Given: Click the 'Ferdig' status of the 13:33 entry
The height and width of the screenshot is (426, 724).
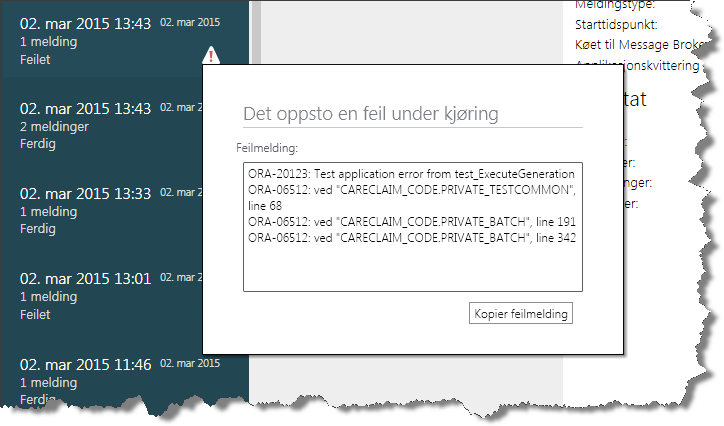Looking at the screenshot, I should (36, 229).
